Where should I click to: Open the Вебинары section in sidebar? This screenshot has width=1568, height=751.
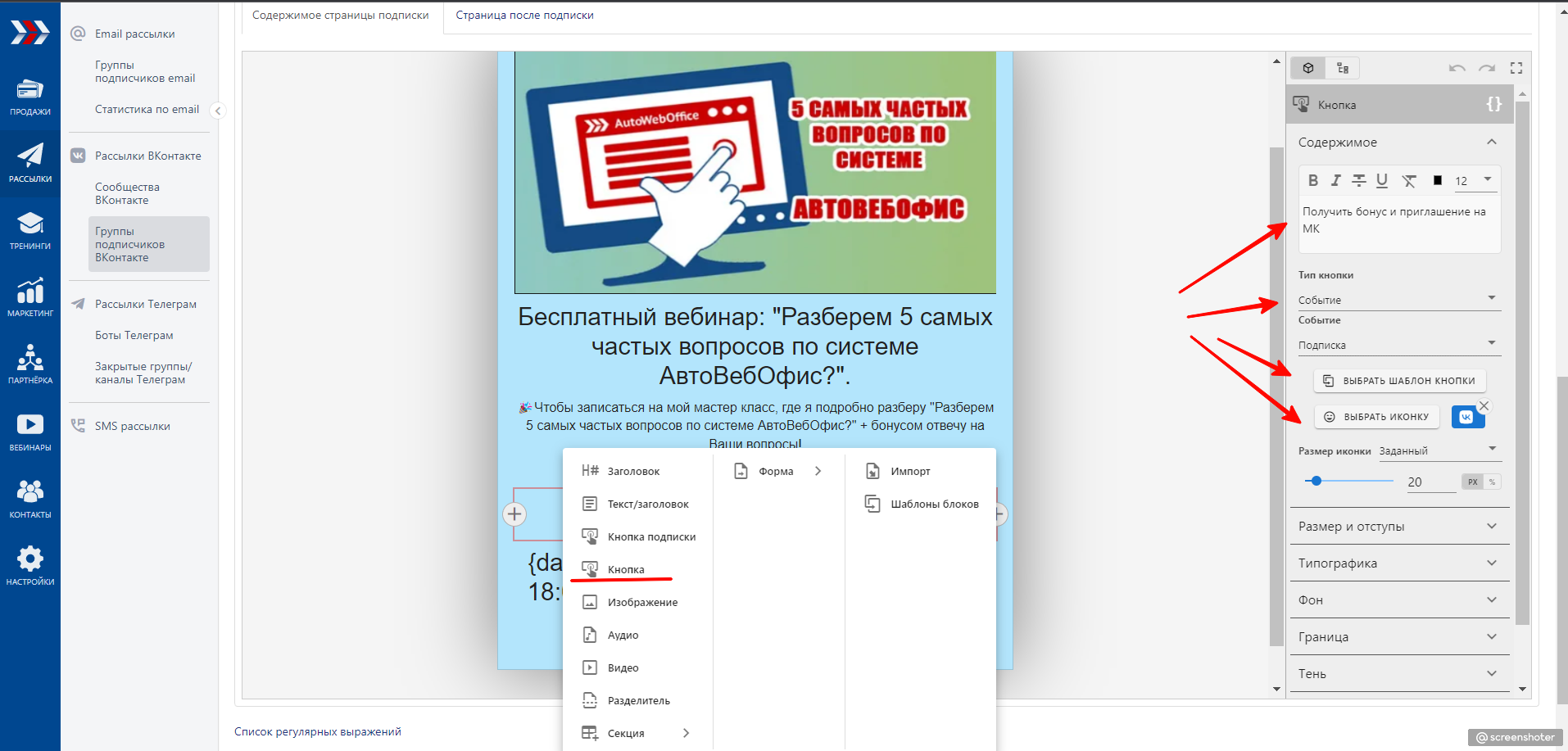click(30, 432)
